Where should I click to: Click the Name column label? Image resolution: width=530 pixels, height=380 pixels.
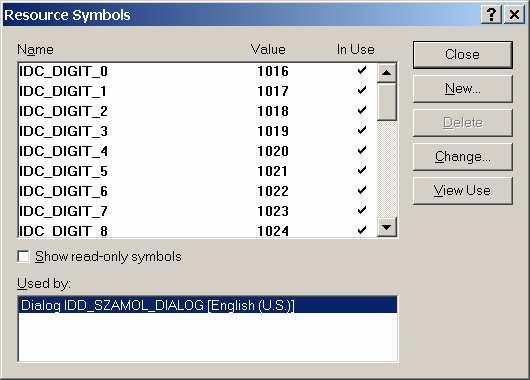point(35,50)
